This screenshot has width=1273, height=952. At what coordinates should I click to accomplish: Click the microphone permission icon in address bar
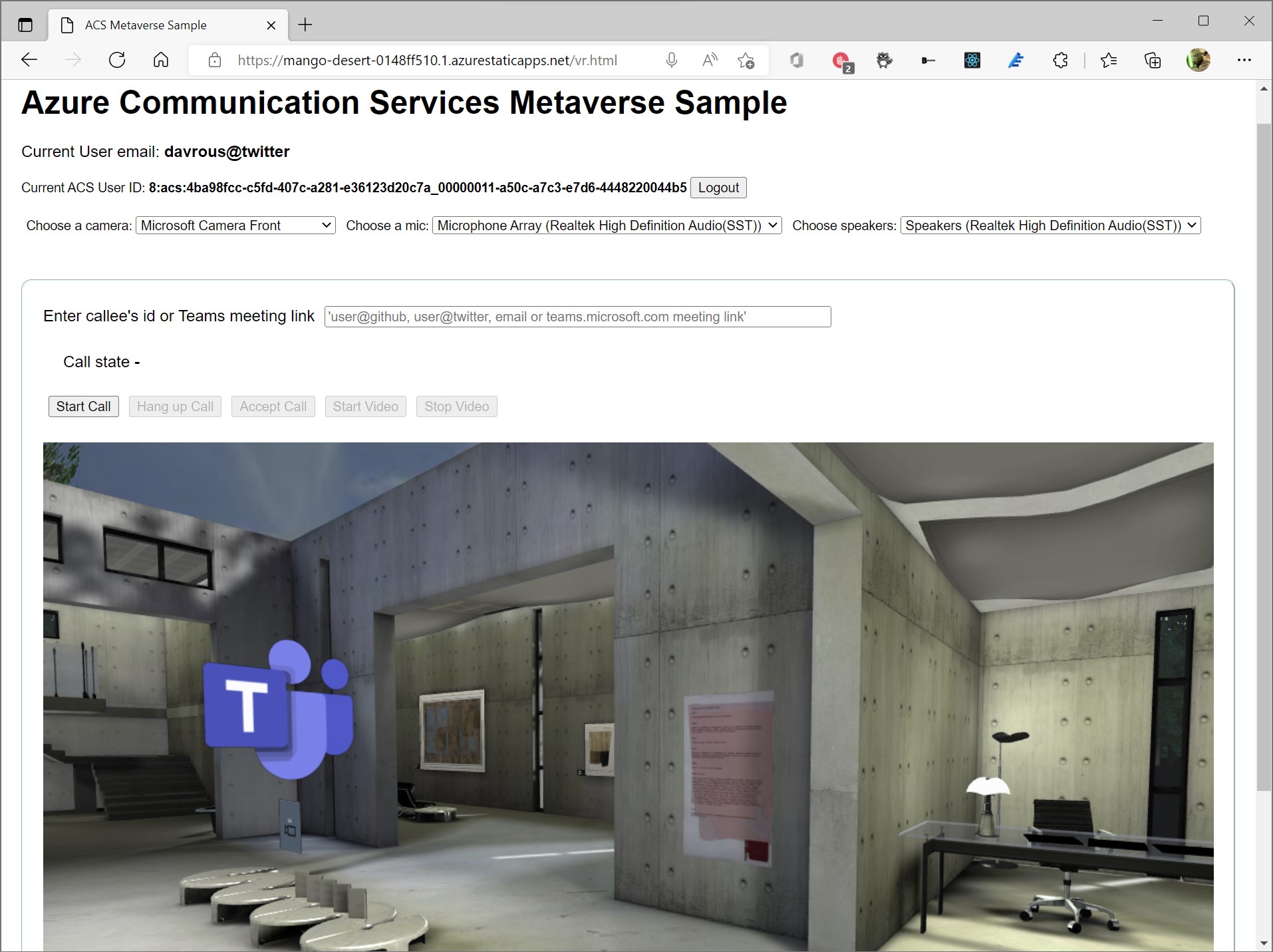[672, 61]
